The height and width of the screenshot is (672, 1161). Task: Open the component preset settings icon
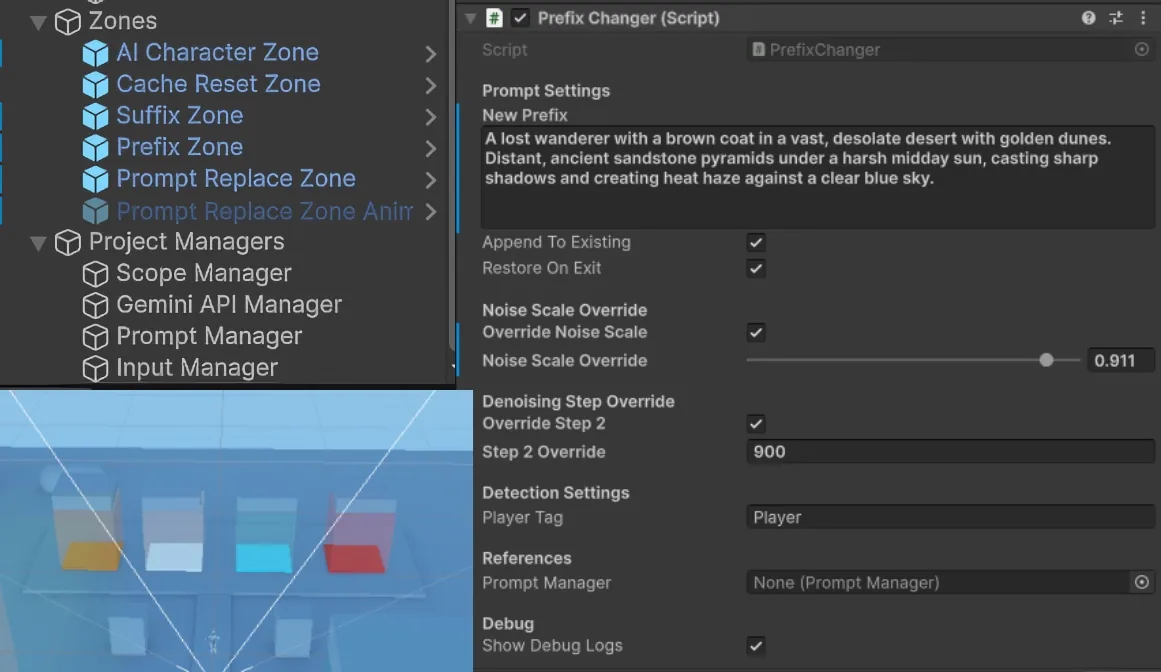[1116, 18]
